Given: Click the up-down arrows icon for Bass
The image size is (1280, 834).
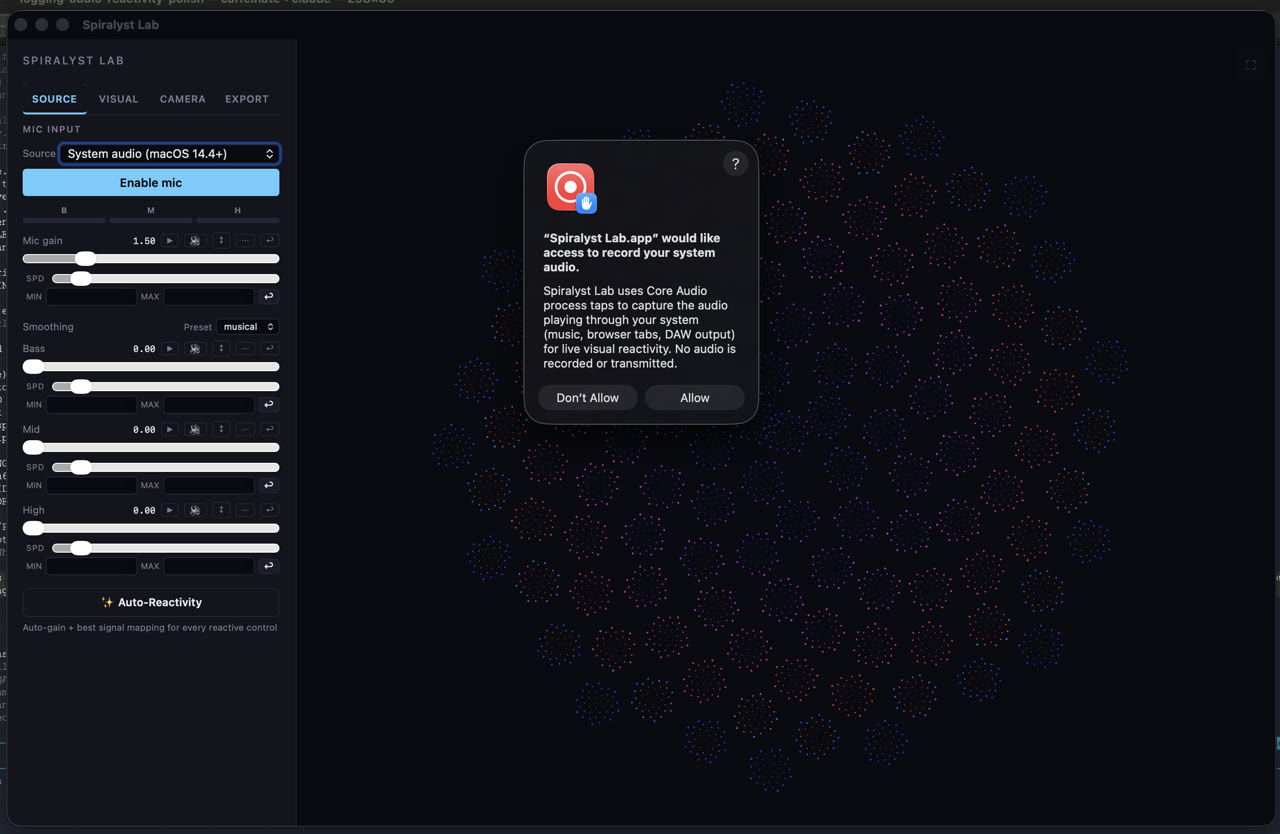Looking at the screenshot, I should coord(221,349).
